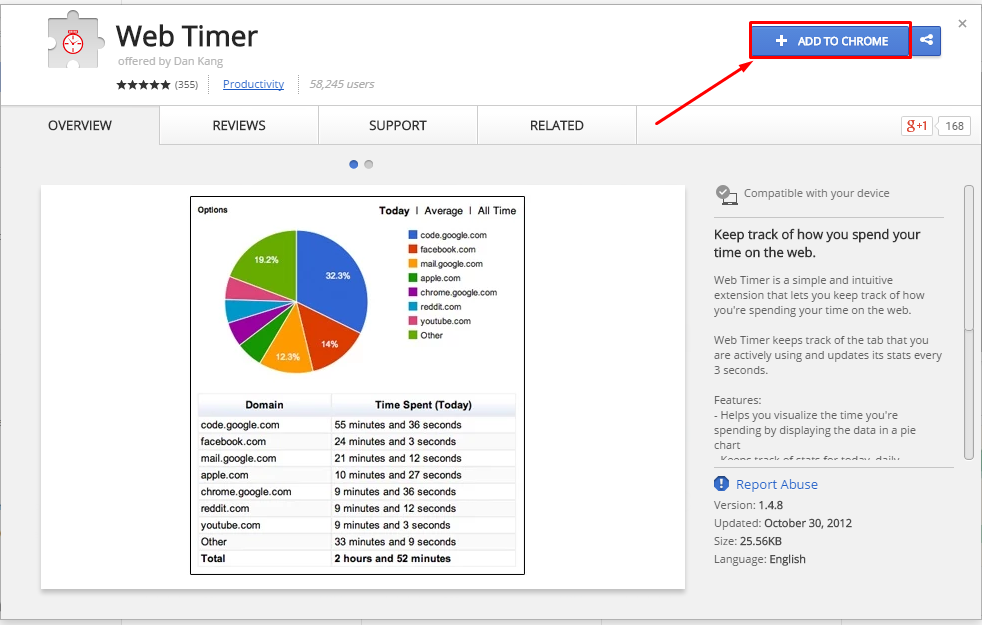Click the Version 1.4.8 text

point(748,505)
